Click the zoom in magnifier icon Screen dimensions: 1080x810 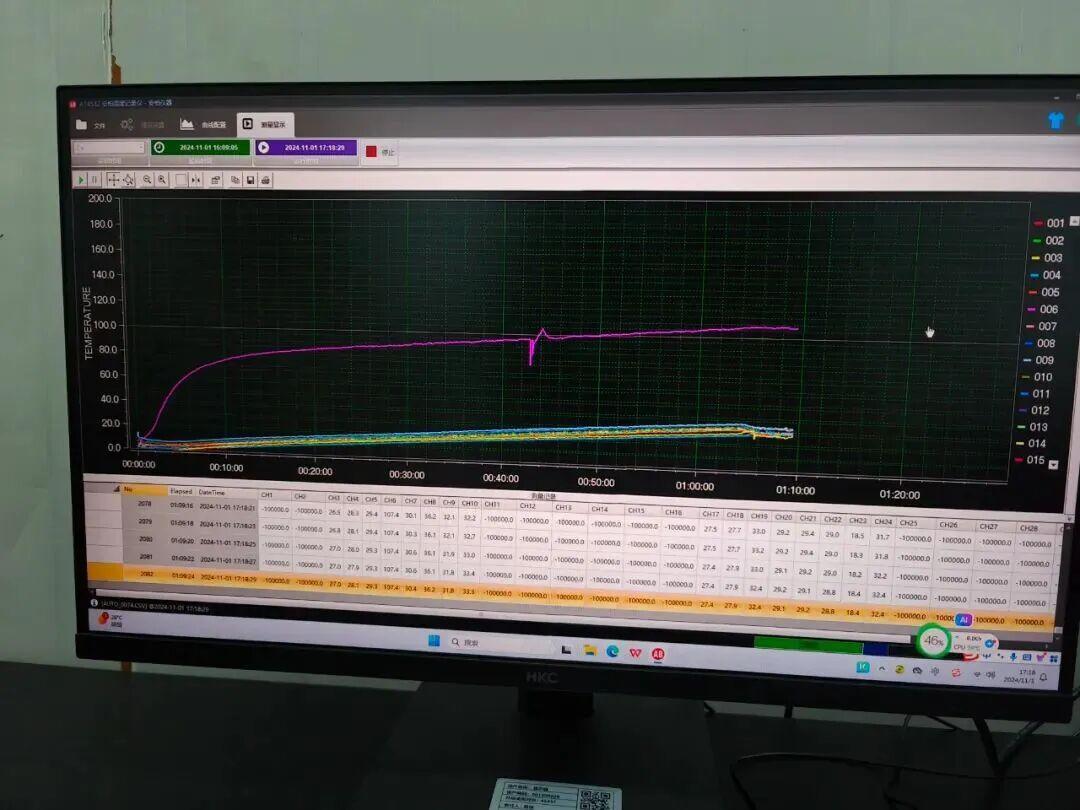tap(162, 179)
